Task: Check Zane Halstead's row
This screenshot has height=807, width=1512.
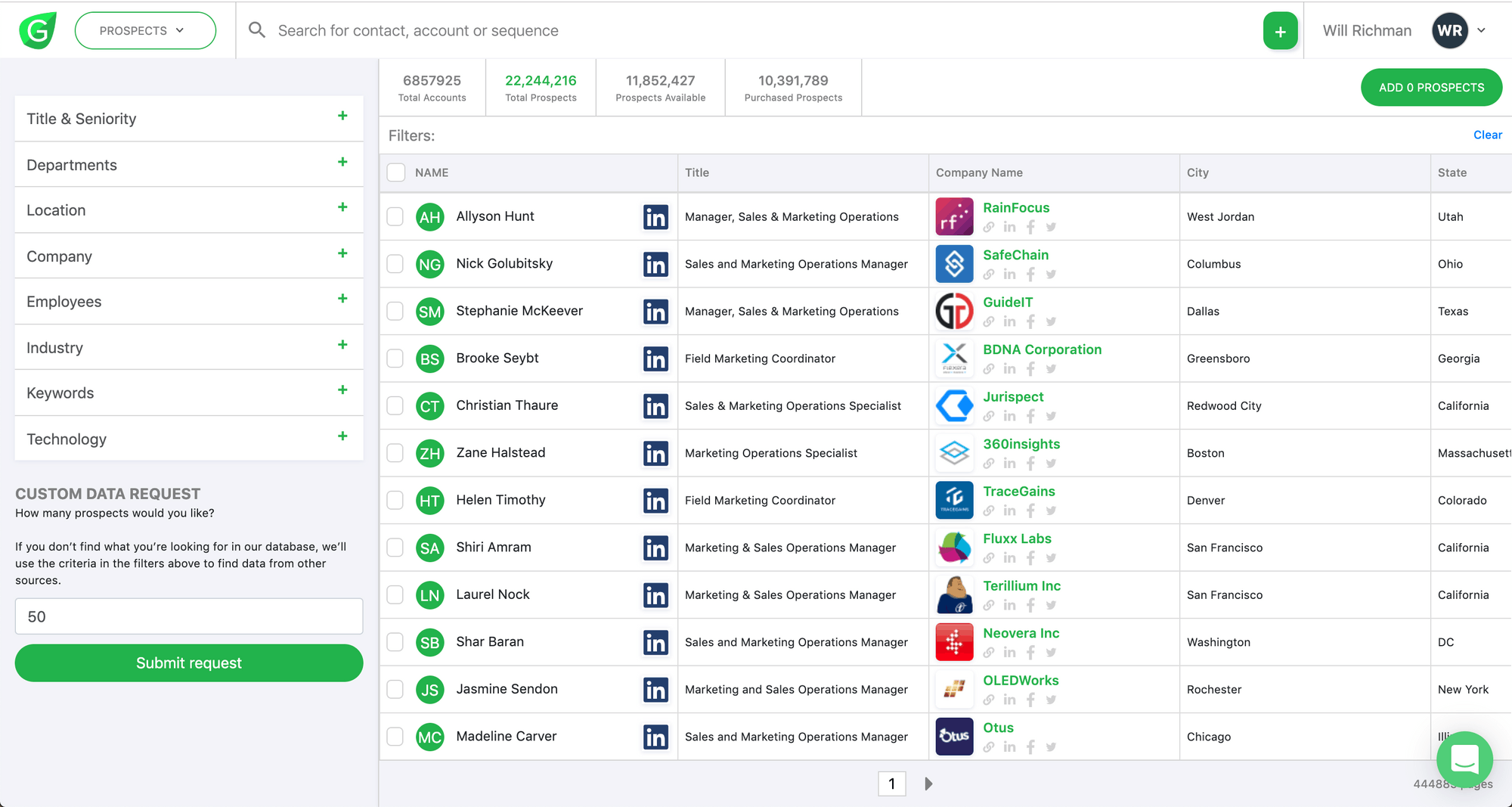Action: (395, 452)
